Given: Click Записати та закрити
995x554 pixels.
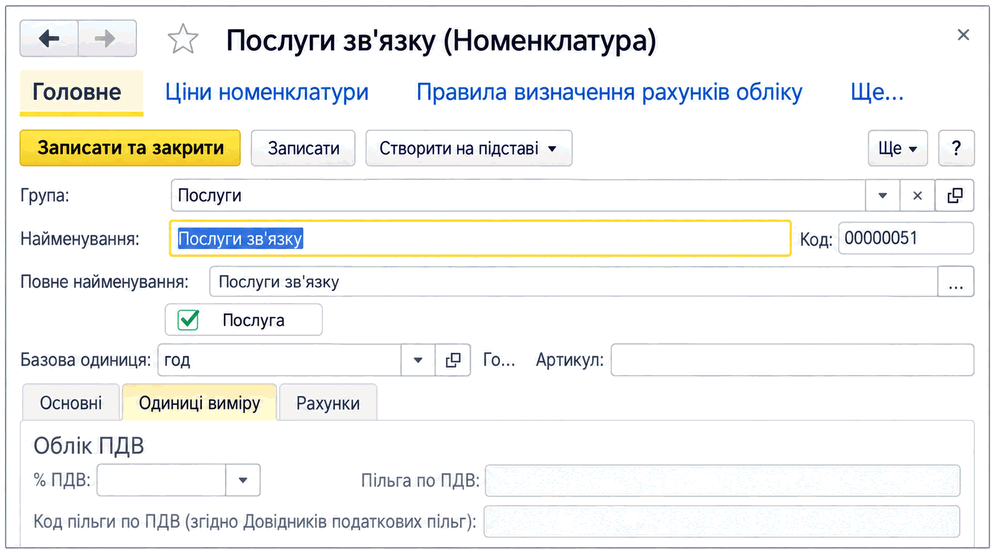Looking at the screenshot, I should (x=130, y=148).
